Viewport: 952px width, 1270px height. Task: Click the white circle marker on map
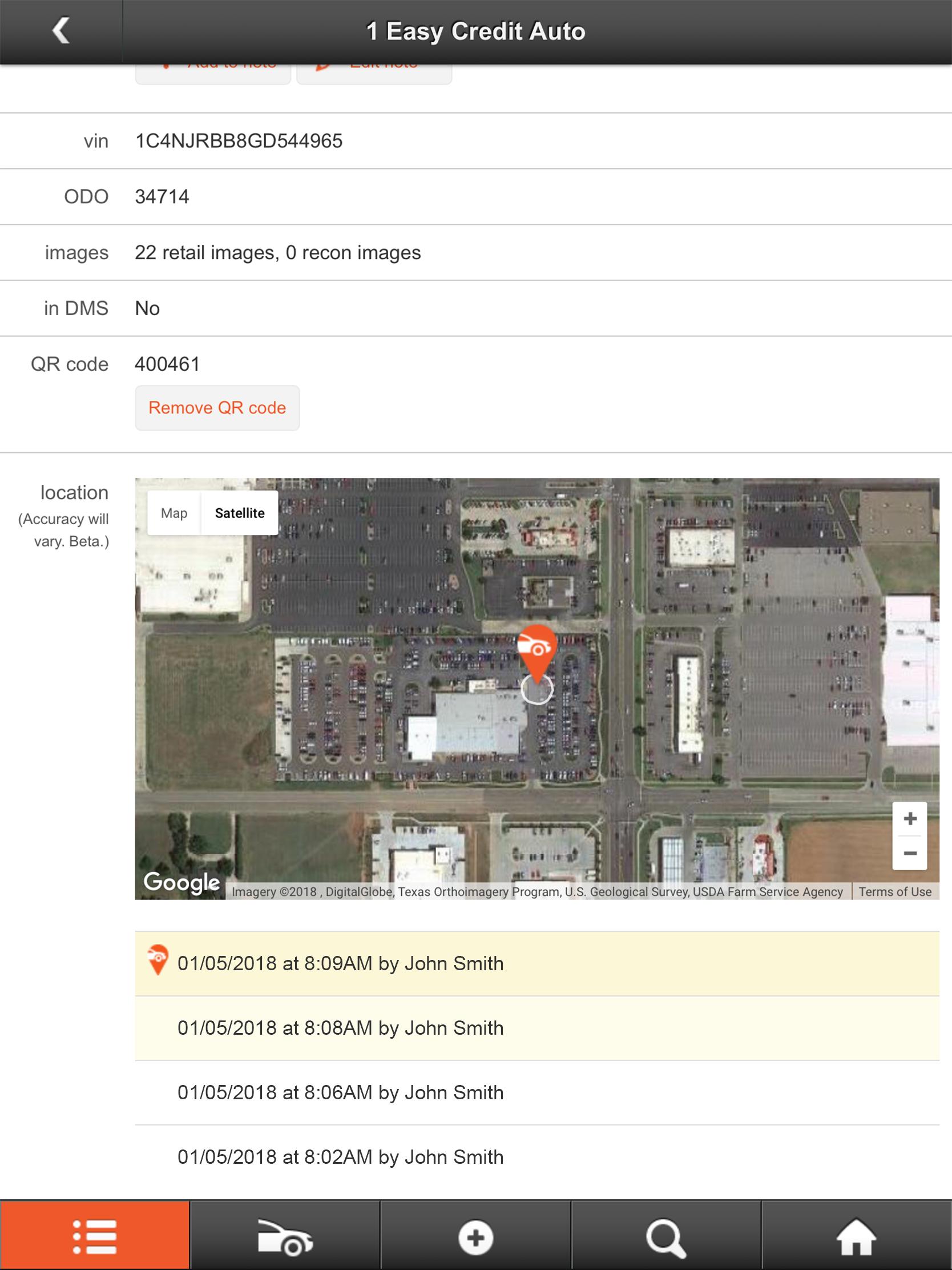point(536,689)
